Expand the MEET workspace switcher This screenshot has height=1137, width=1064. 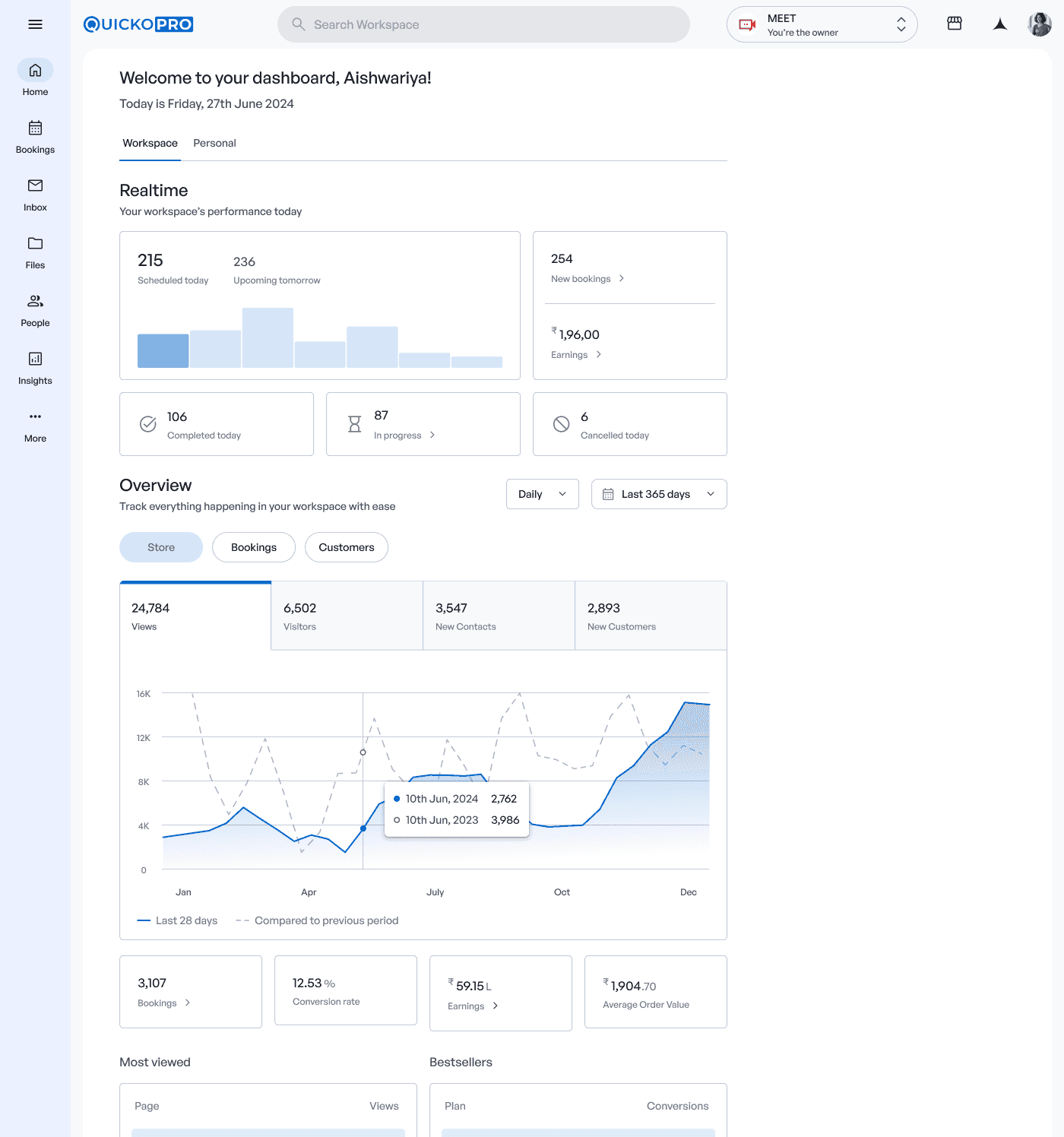pyautogui.click(x=822, y=24)
